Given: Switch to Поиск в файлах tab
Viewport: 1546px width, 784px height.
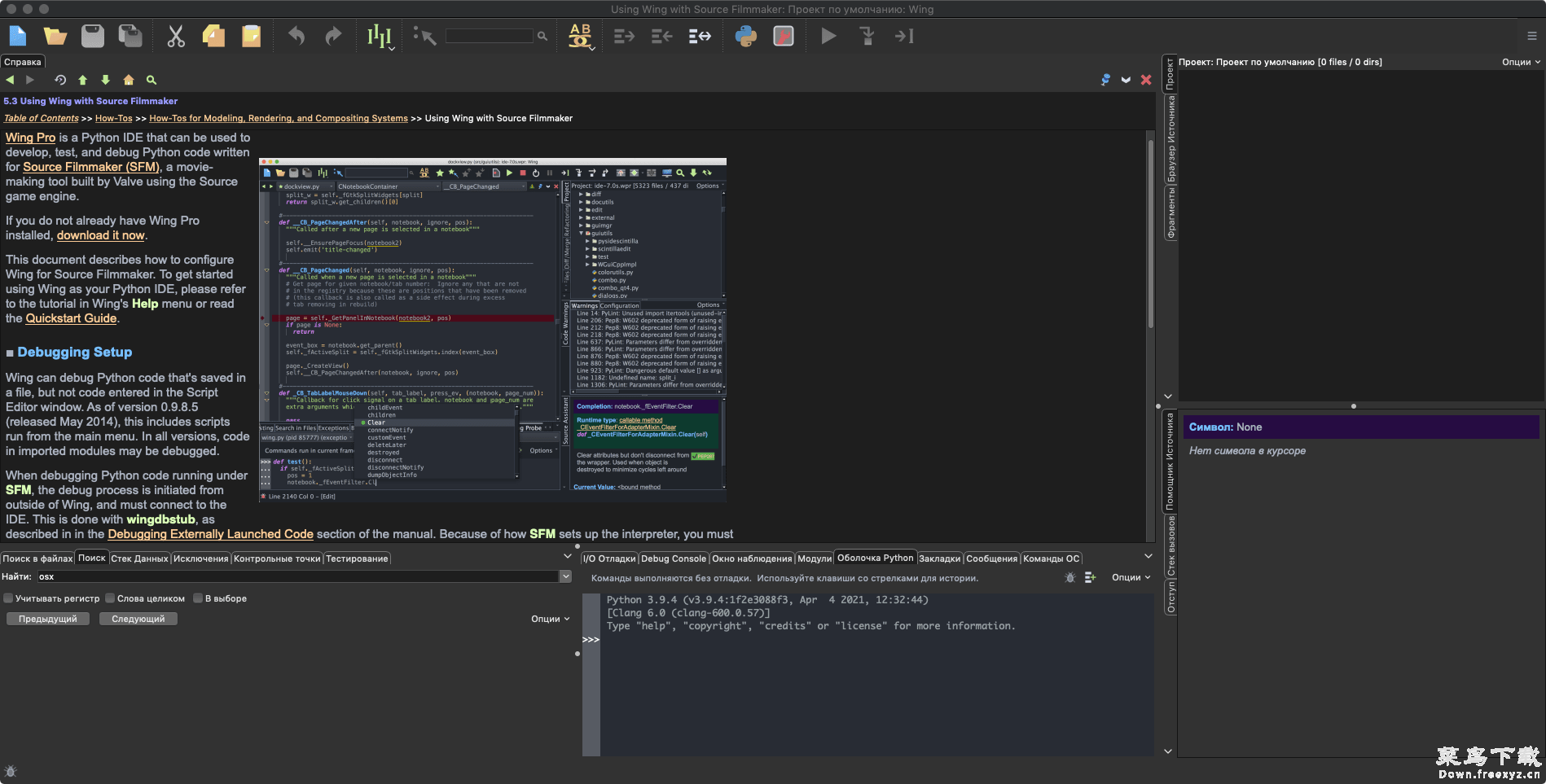Looking at the screenshot, I should tap(37, 558).
